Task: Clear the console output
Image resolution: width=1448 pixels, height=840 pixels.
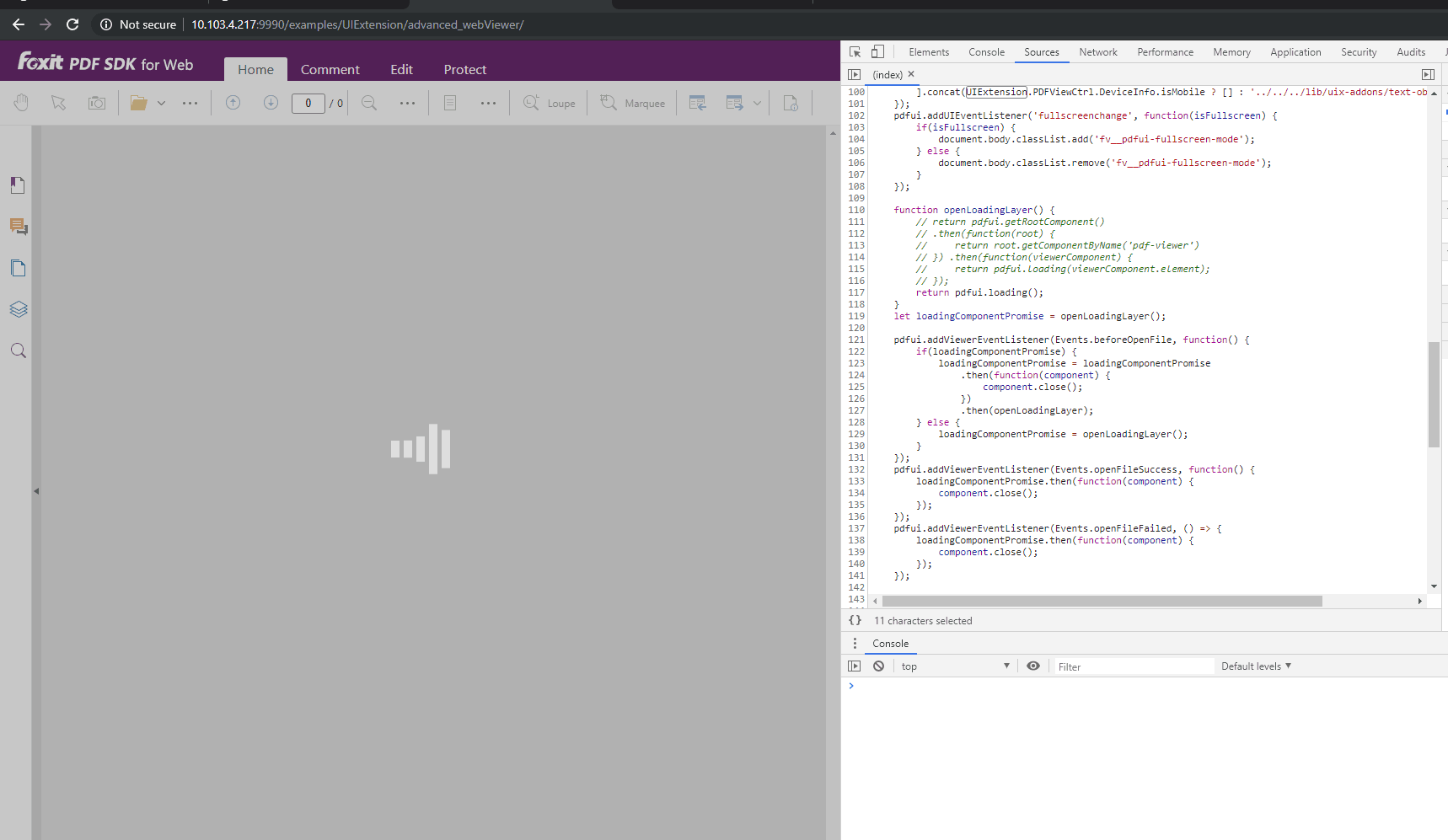Action: pos(878,666)
